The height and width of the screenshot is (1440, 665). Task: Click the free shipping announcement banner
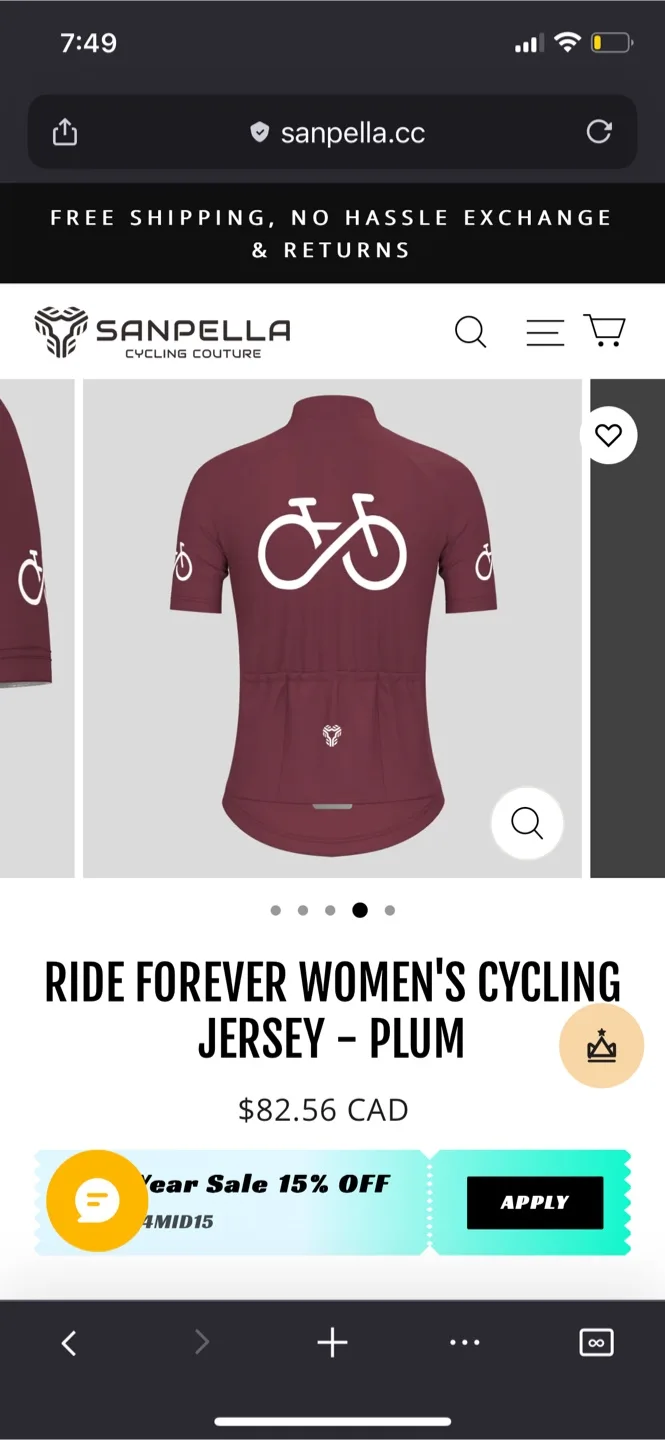(x=332, y=232)
